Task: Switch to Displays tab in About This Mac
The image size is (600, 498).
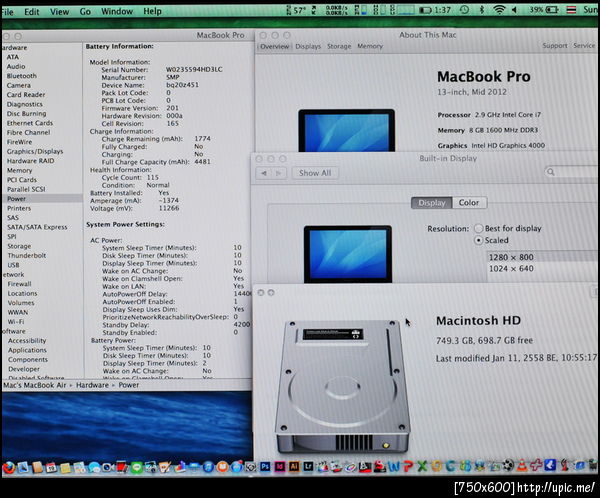Action: pos(308,46)
